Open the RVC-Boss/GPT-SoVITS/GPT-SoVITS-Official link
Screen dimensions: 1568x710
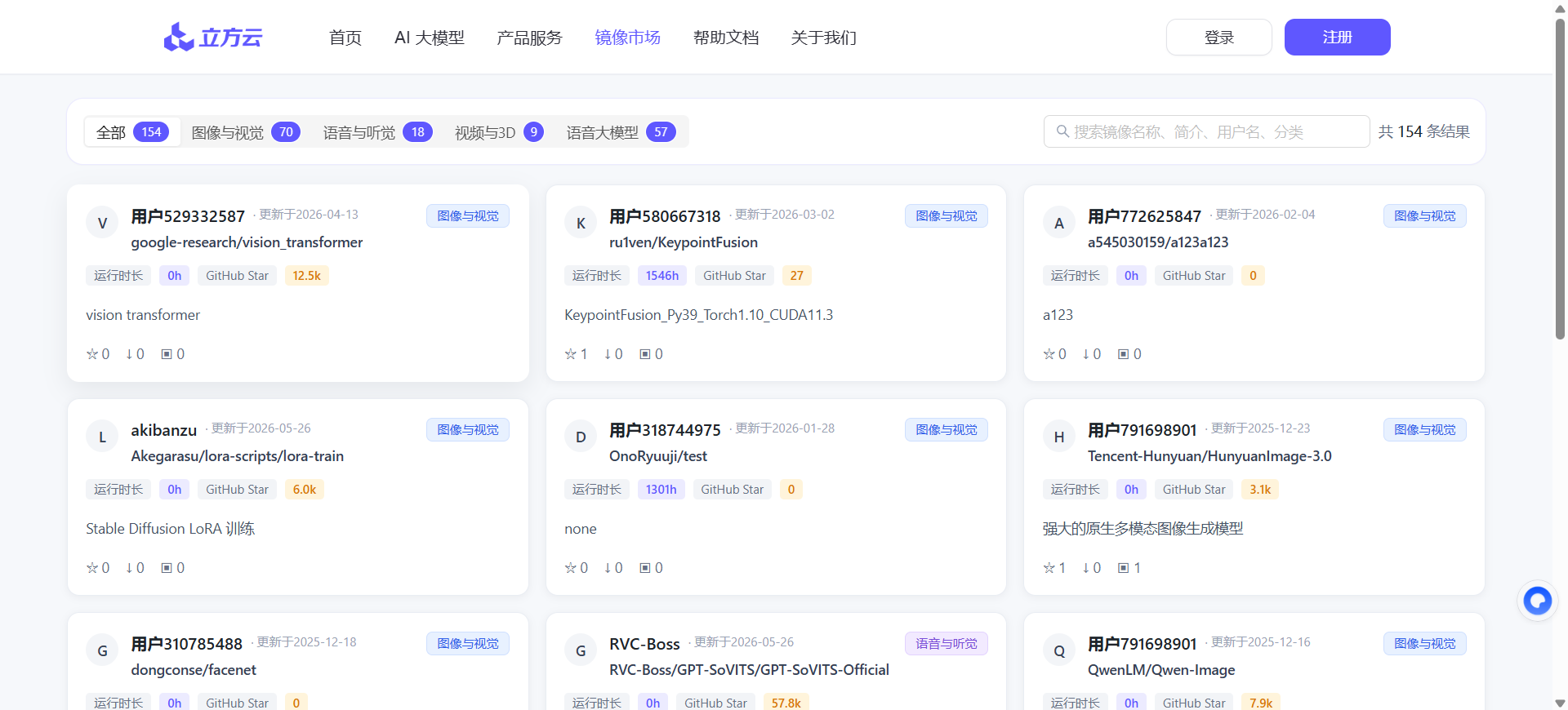click(749, 670)
